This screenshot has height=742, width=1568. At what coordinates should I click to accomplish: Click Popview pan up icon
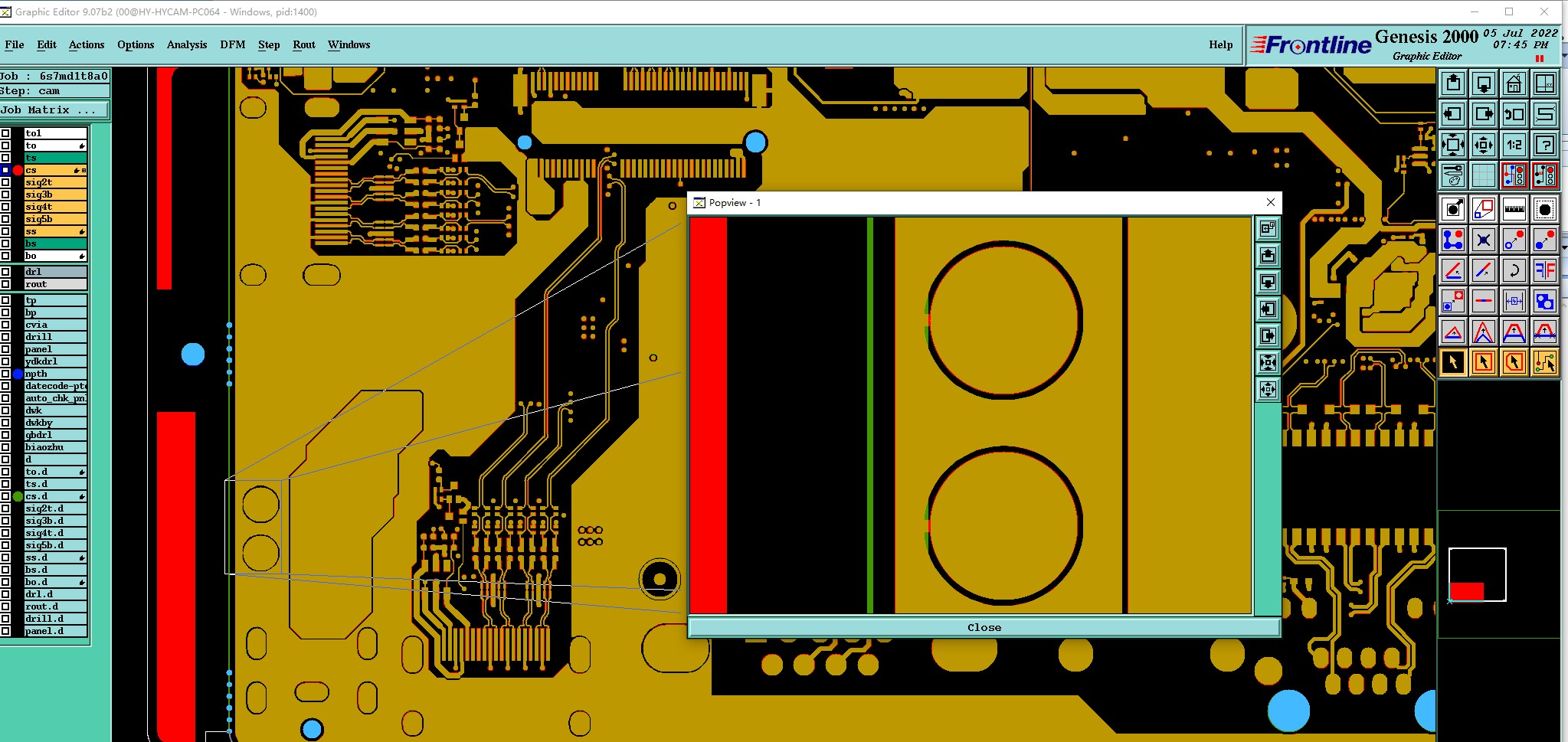coord(1268,255)
